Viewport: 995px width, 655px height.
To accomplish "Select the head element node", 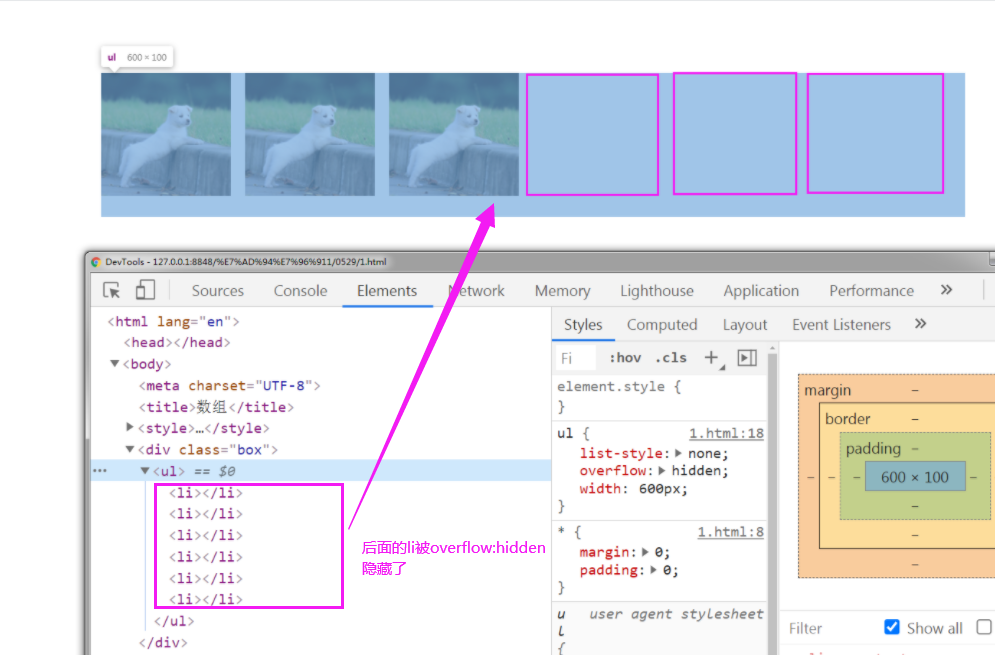I will 177,343.
